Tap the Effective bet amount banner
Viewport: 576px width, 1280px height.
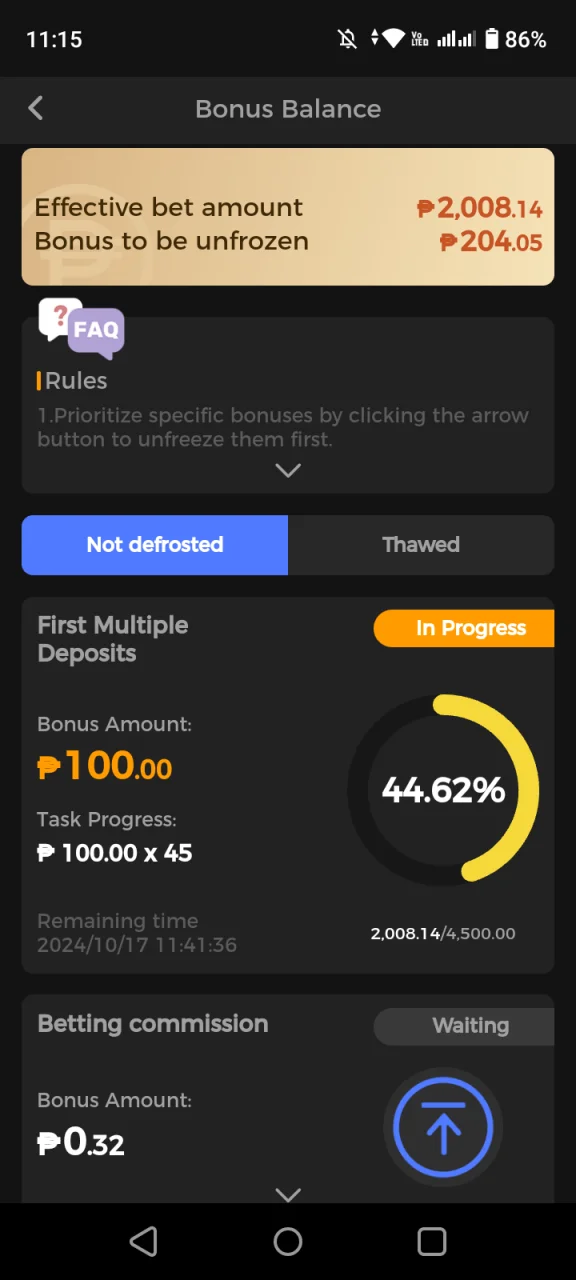pos(288,217)
